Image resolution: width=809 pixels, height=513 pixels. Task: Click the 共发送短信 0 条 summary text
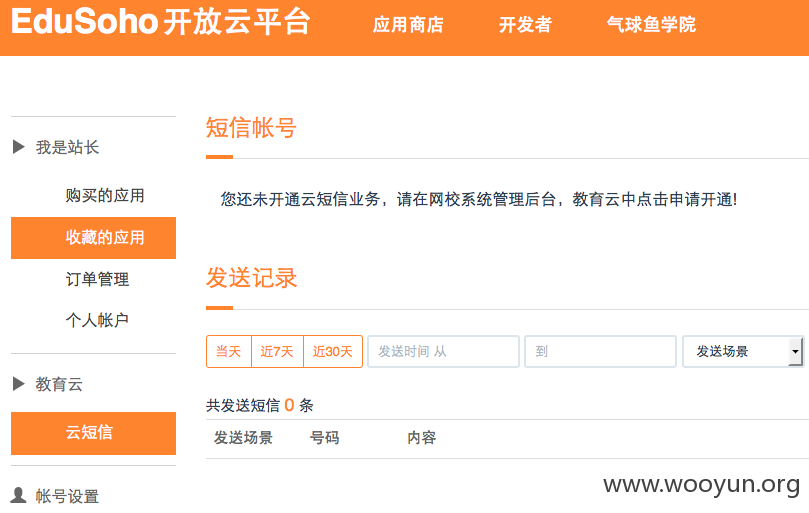260,405
